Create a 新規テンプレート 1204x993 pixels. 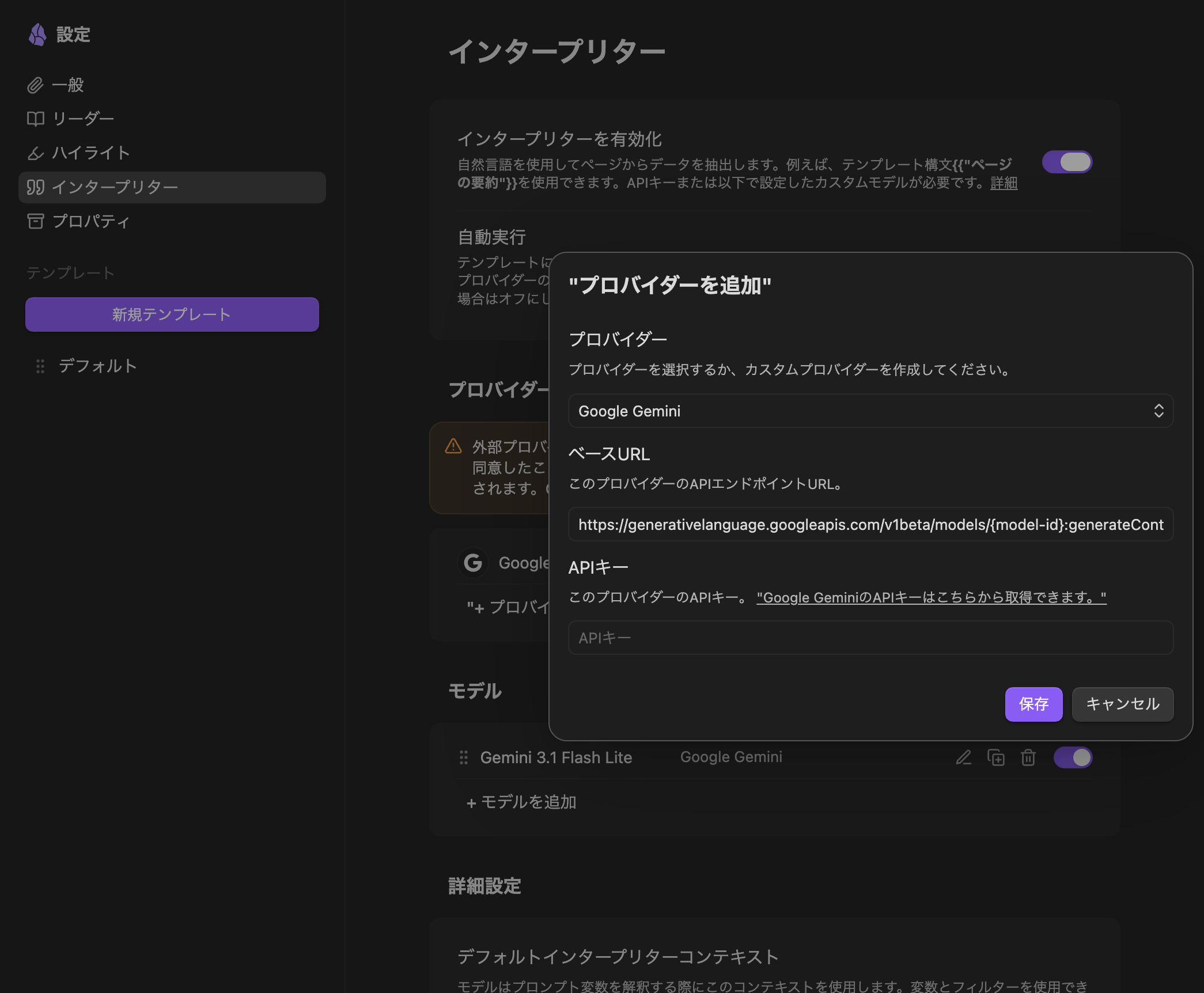tap(172, 314)
